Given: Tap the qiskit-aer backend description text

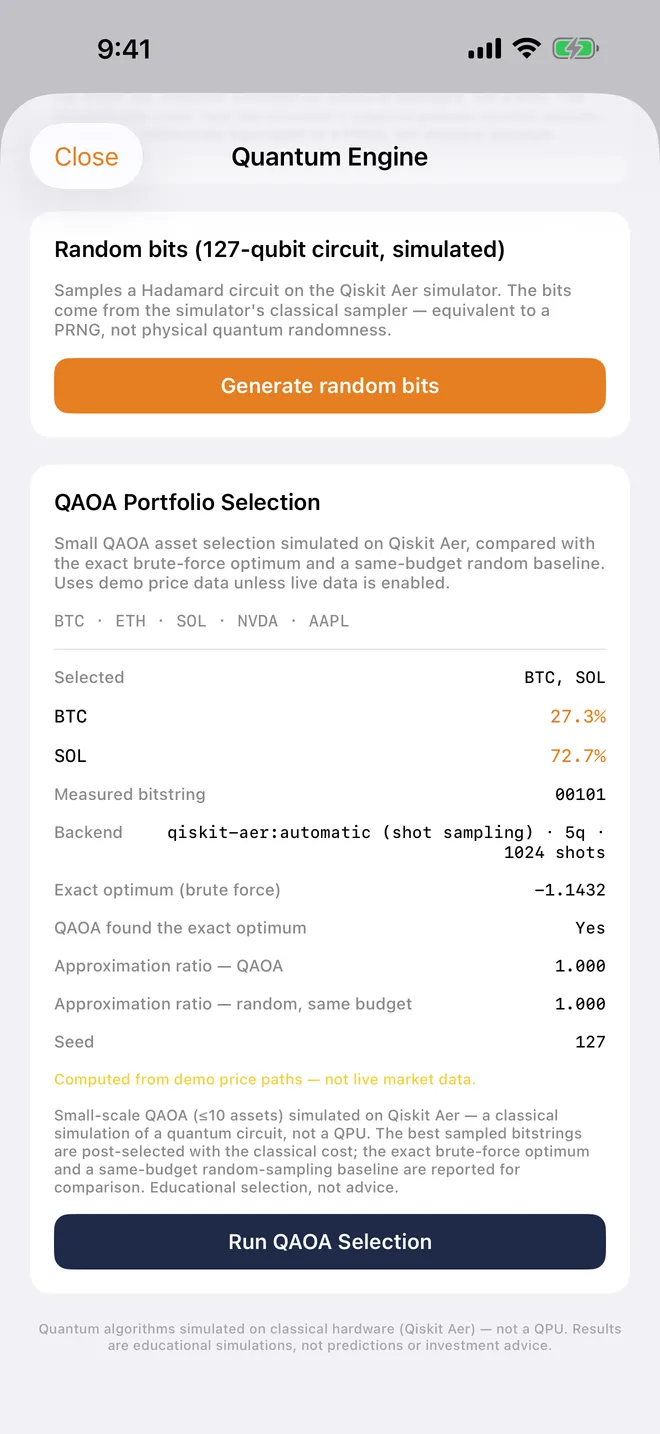Looking at the screenshot, I should click(386, 842).
